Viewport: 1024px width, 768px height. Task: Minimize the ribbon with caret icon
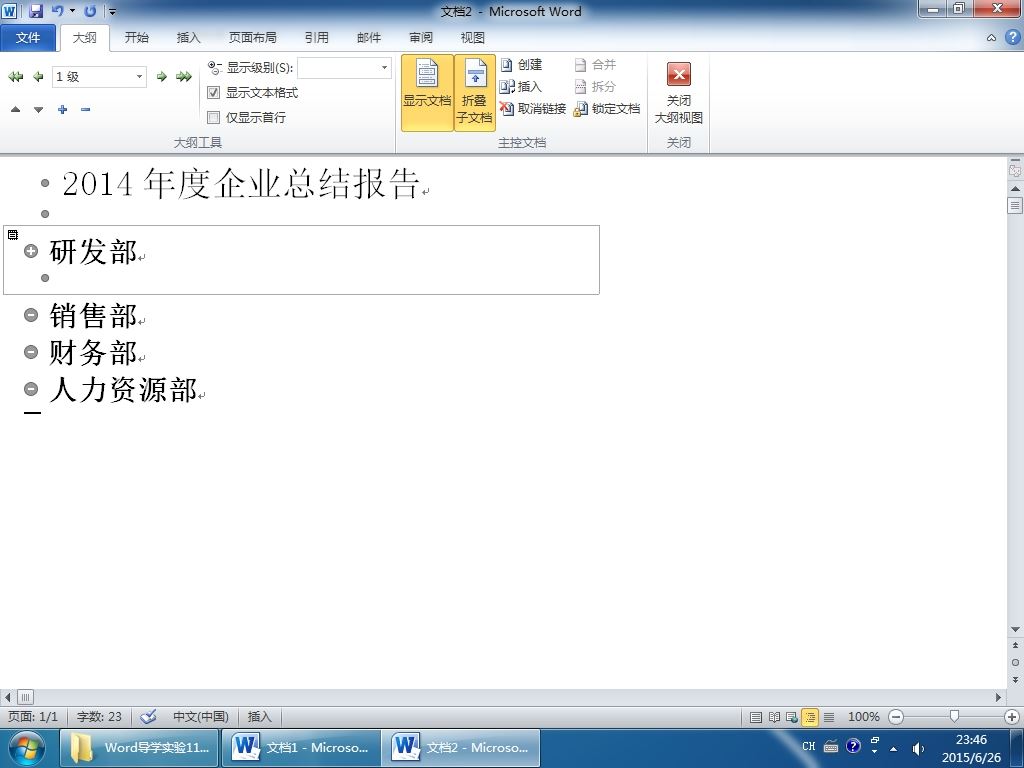[991, 38]
